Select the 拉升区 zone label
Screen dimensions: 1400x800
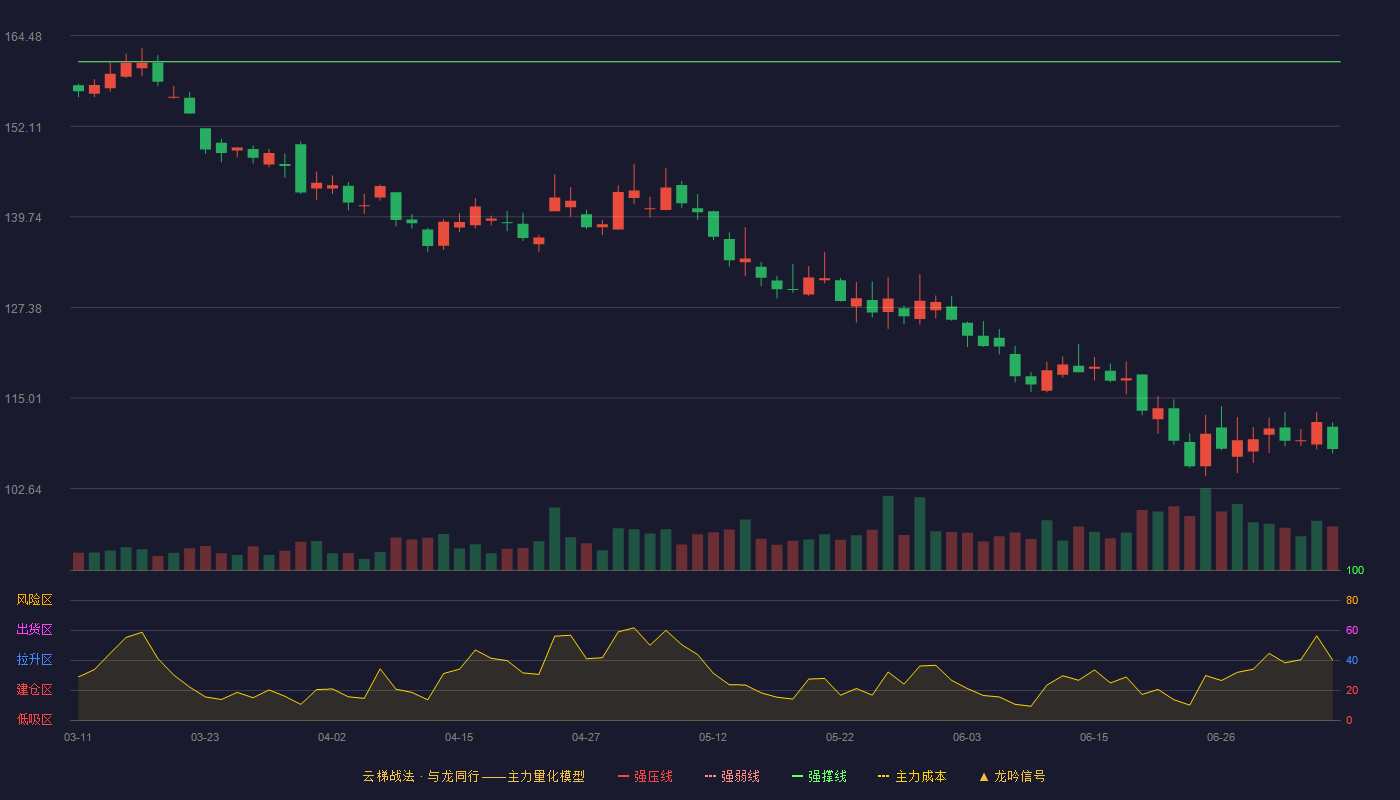[34, 660]
